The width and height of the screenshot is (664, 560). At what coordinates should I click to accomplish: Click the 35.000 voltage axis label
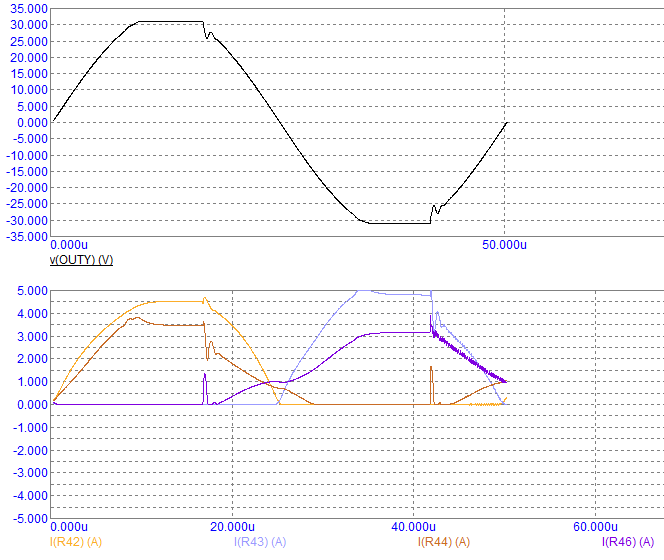point(29,8)
